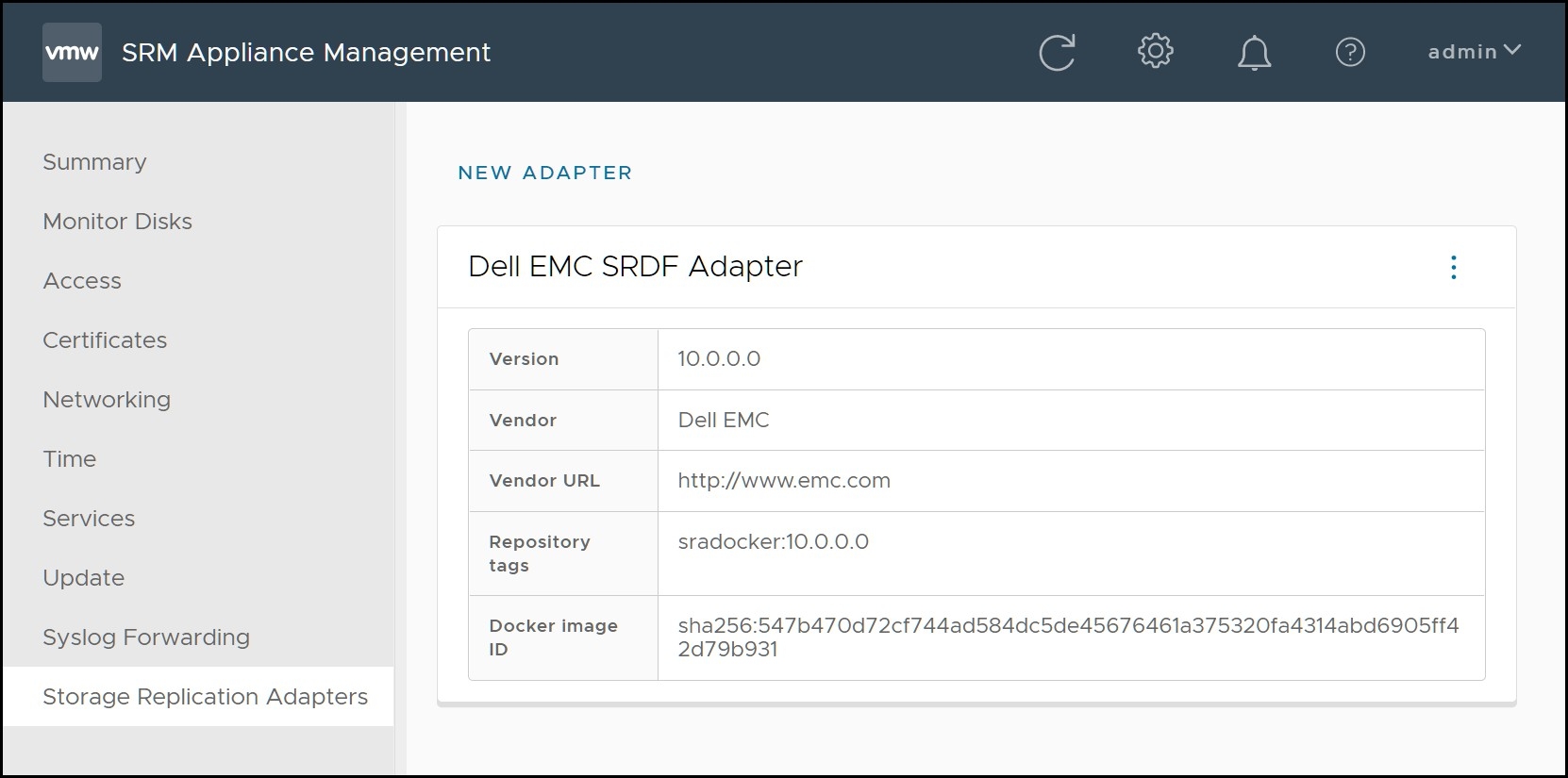Click the Dell EMC vendor value
Image resolution: width=1568 pixels, height=778 pixels.
pyautogui.click(x=724, y=421)
